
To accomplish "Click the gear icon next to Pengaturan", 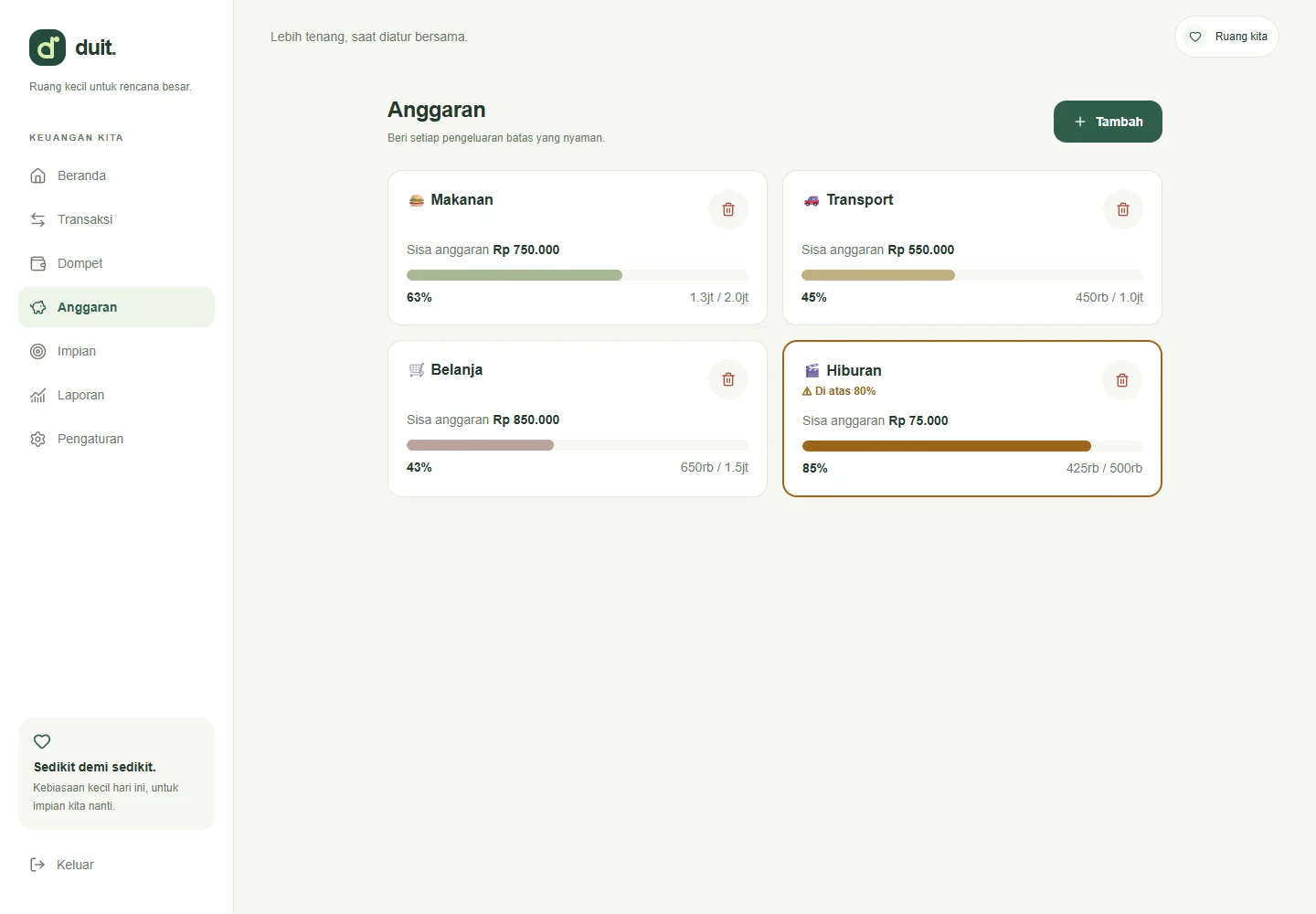I will tap(37, 439).
